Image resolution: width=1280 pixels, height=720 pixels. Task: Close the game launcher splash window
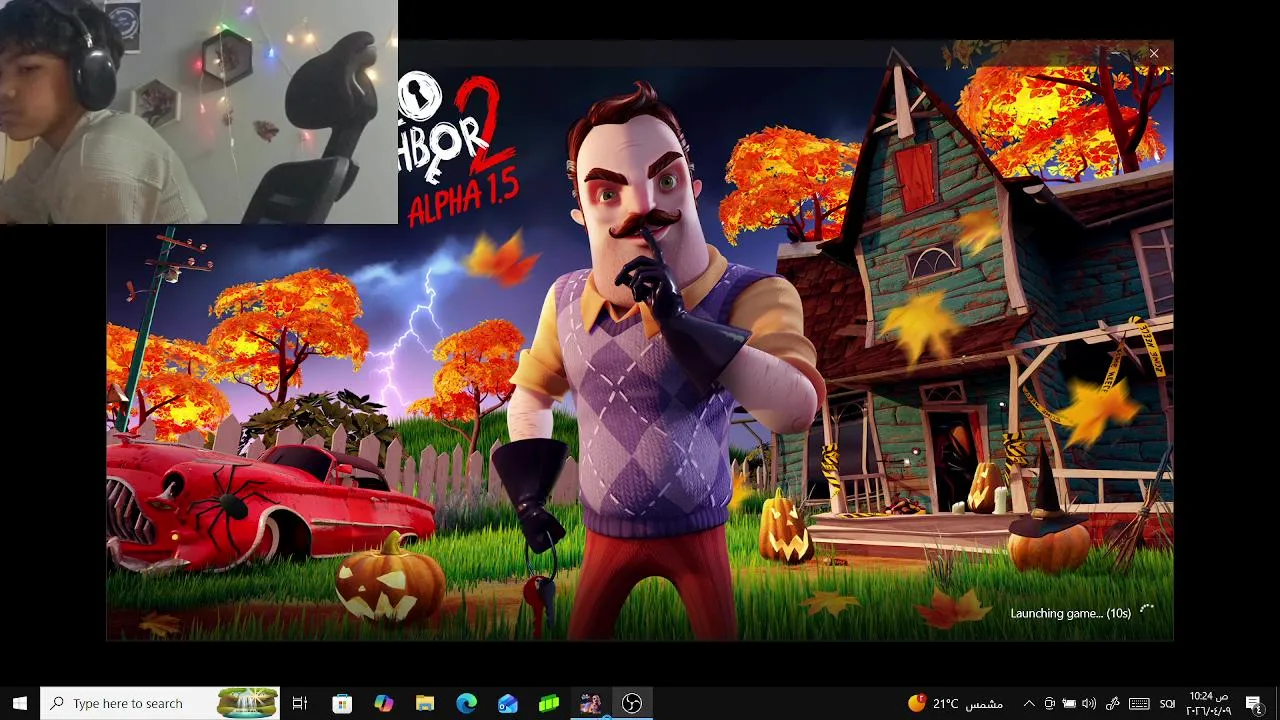tap(1154, 53)
